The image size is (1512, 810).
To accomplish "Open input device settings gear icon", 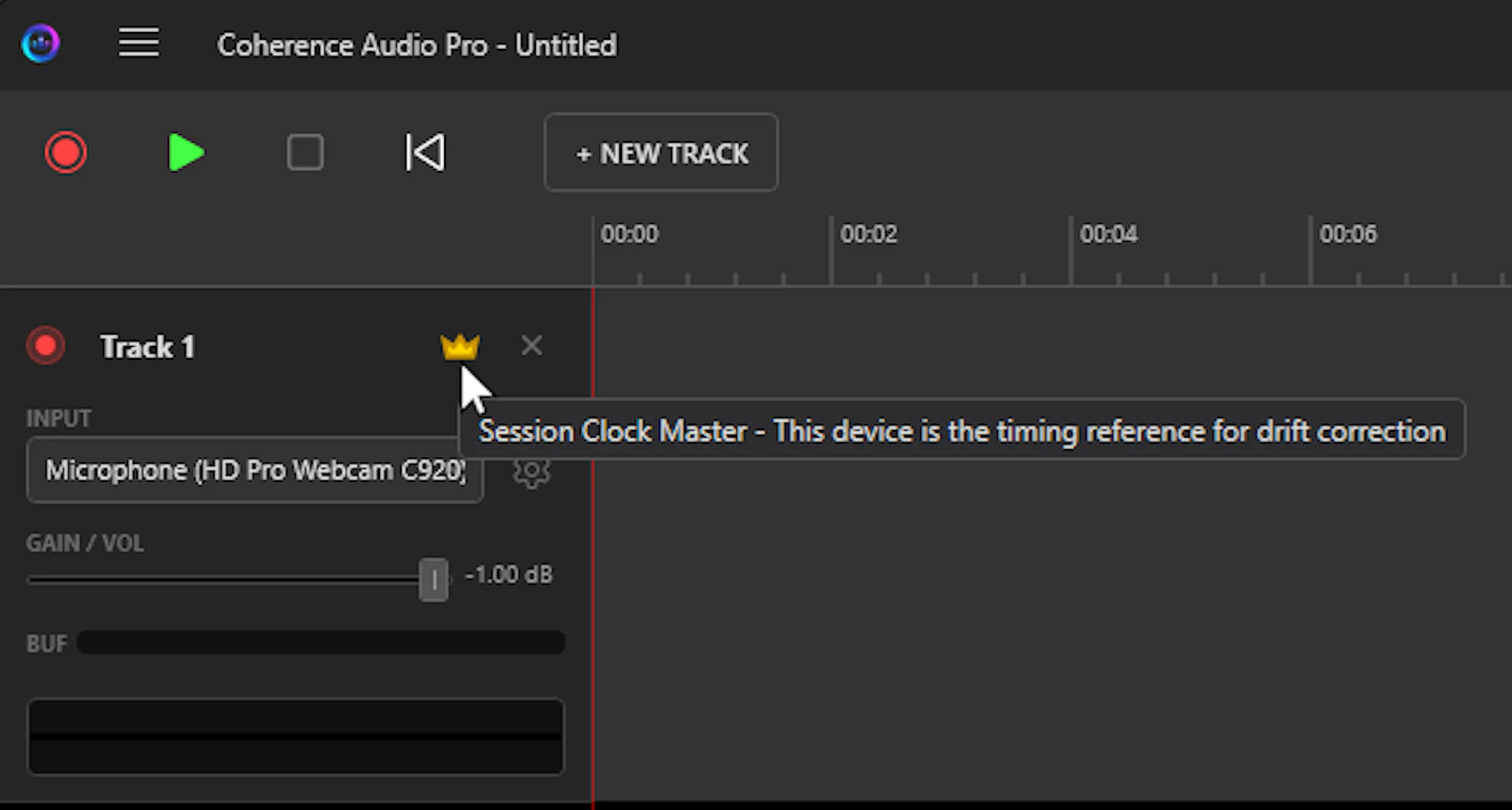I will coord(531,471).
